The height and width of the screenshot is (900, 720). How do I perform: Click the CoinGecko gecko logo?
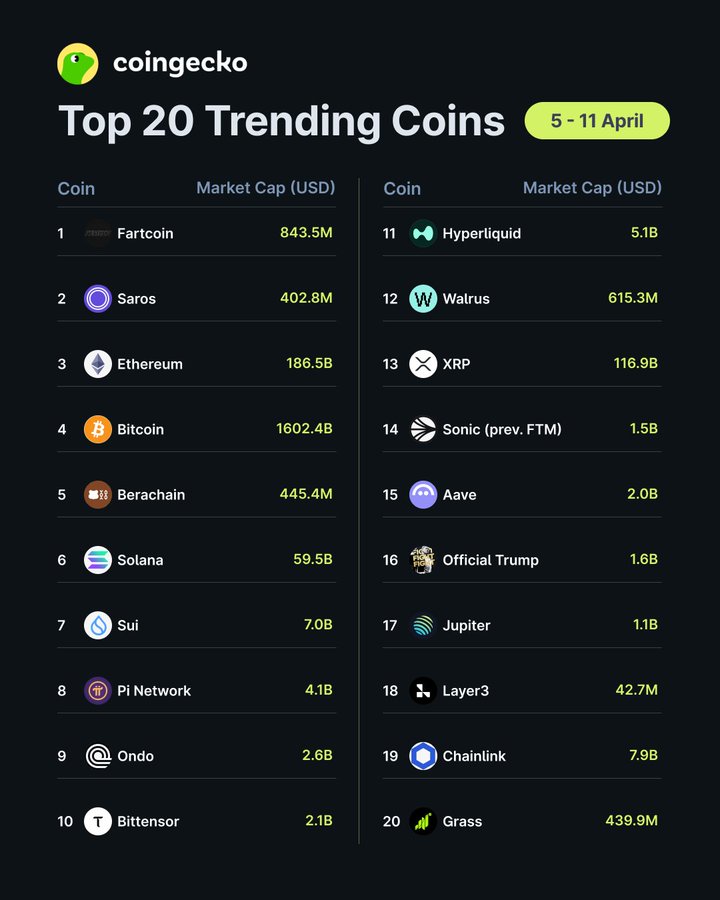(78, 64)
